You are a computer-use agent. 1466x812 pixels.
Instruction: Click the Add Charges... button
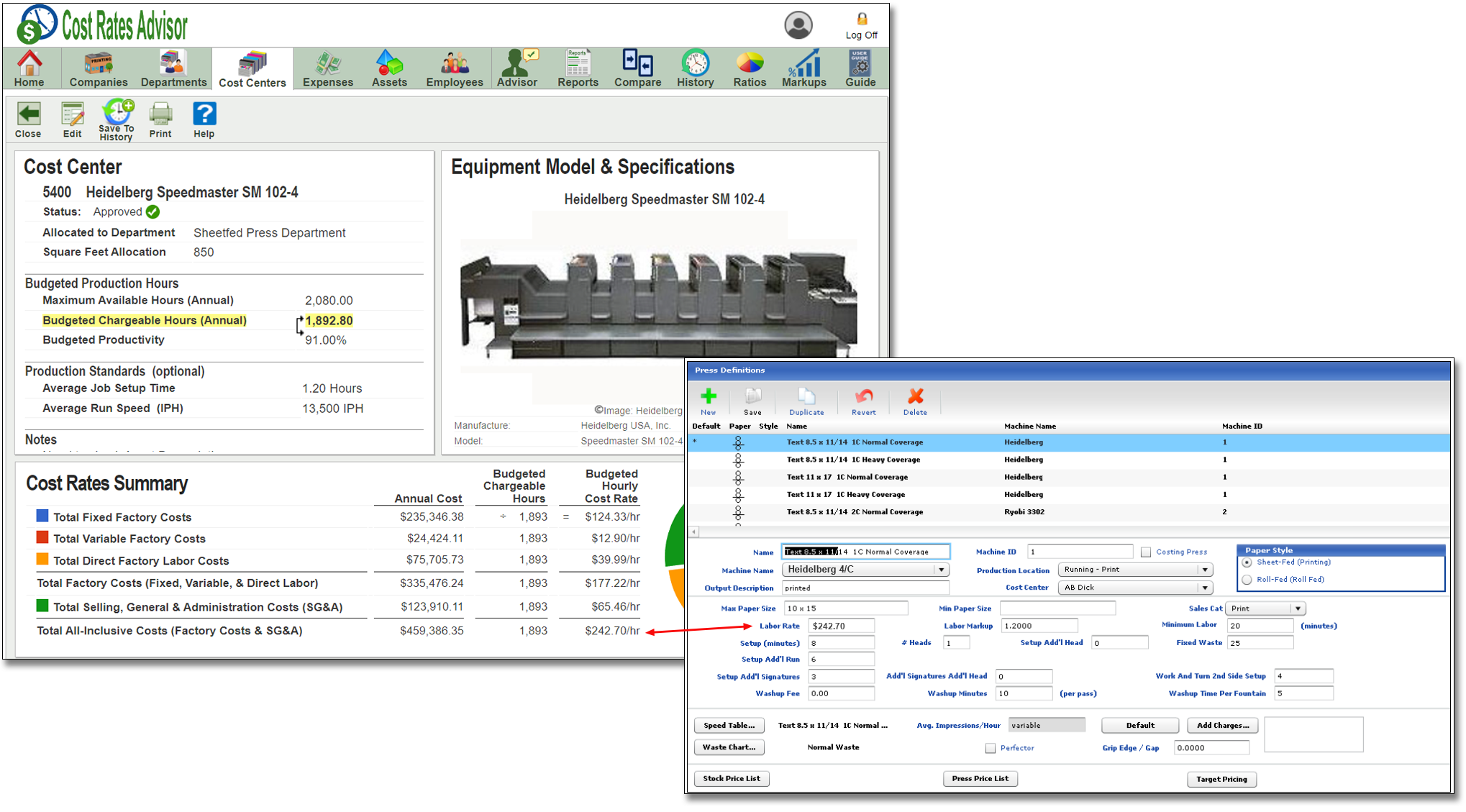click(x=1223, y=726)
